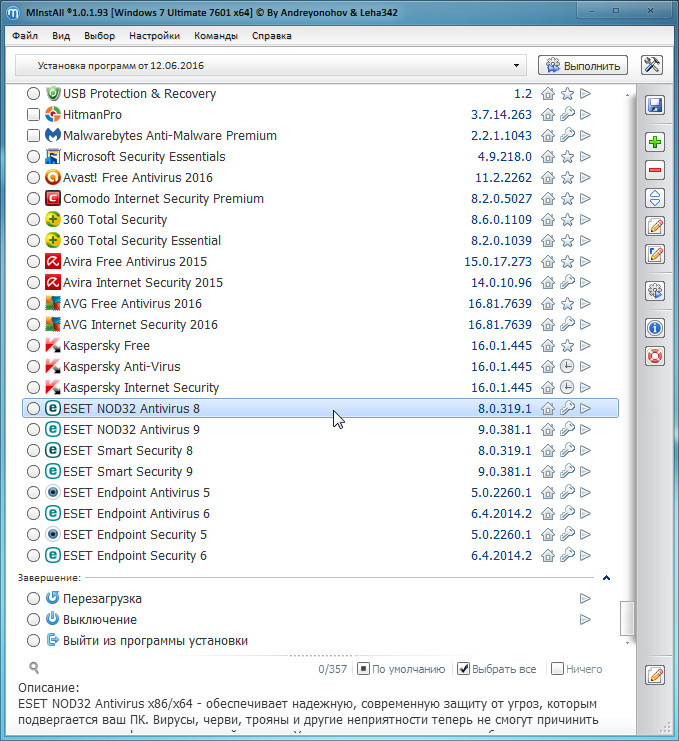Screen dimensions: 679x741
Task: Toggle the Выбрать все checkbox
Action: click(463, 669)
